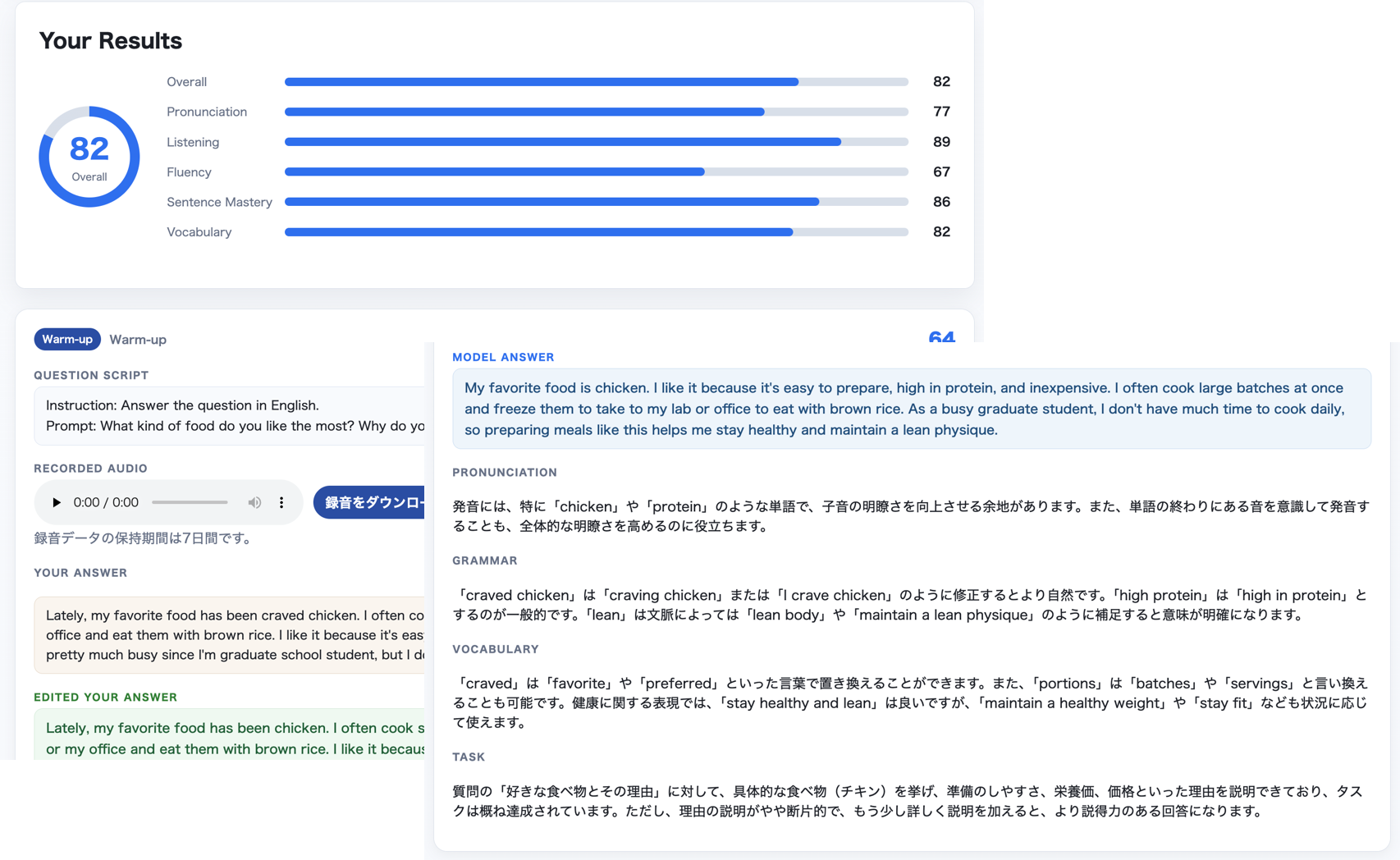Click the 82 Overall score circle
1400x860 pixels.
coord(89,157)
